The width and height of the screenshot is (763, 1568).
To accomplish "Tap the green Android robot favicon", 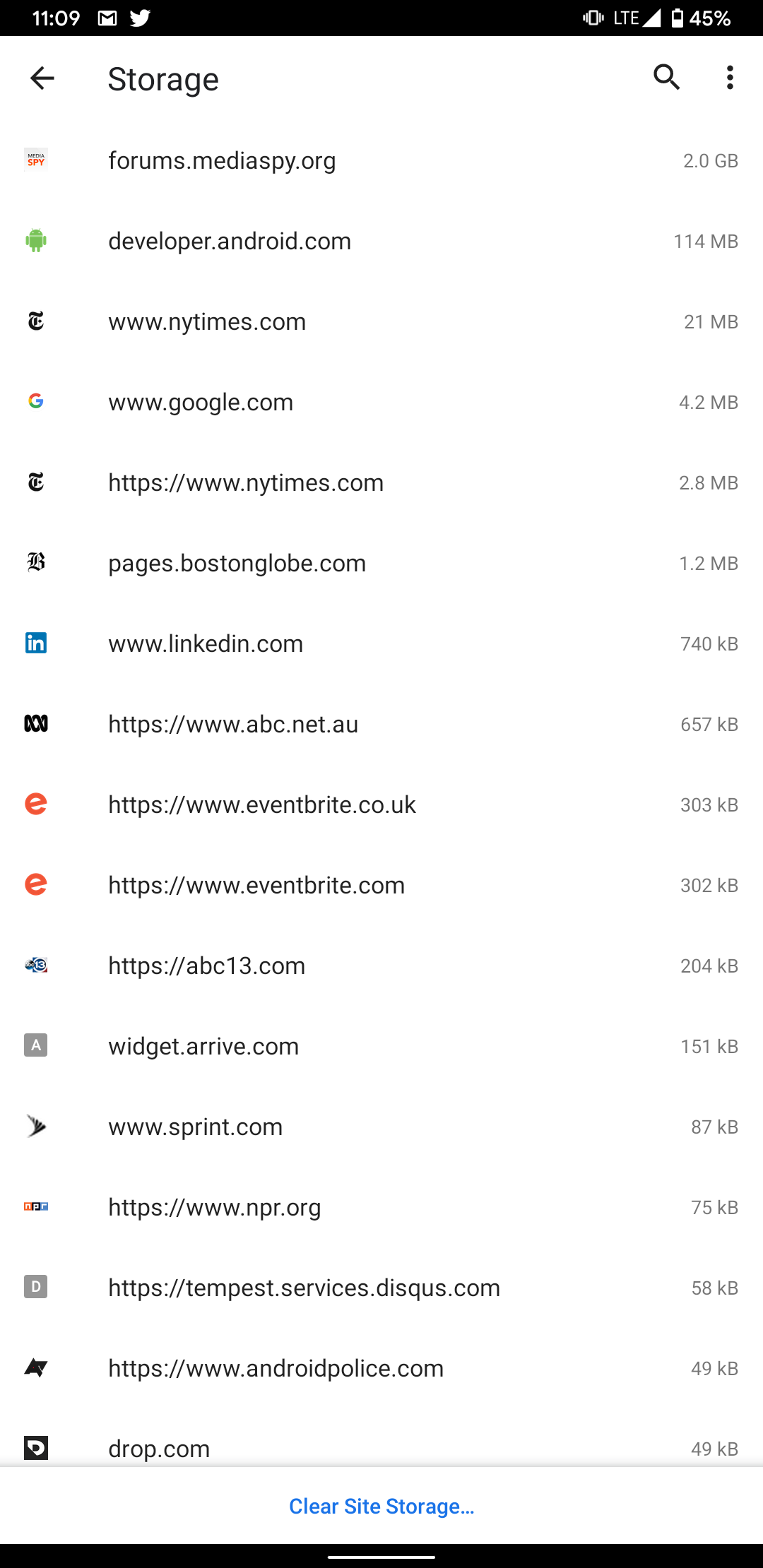I will (x=36, y=241).
